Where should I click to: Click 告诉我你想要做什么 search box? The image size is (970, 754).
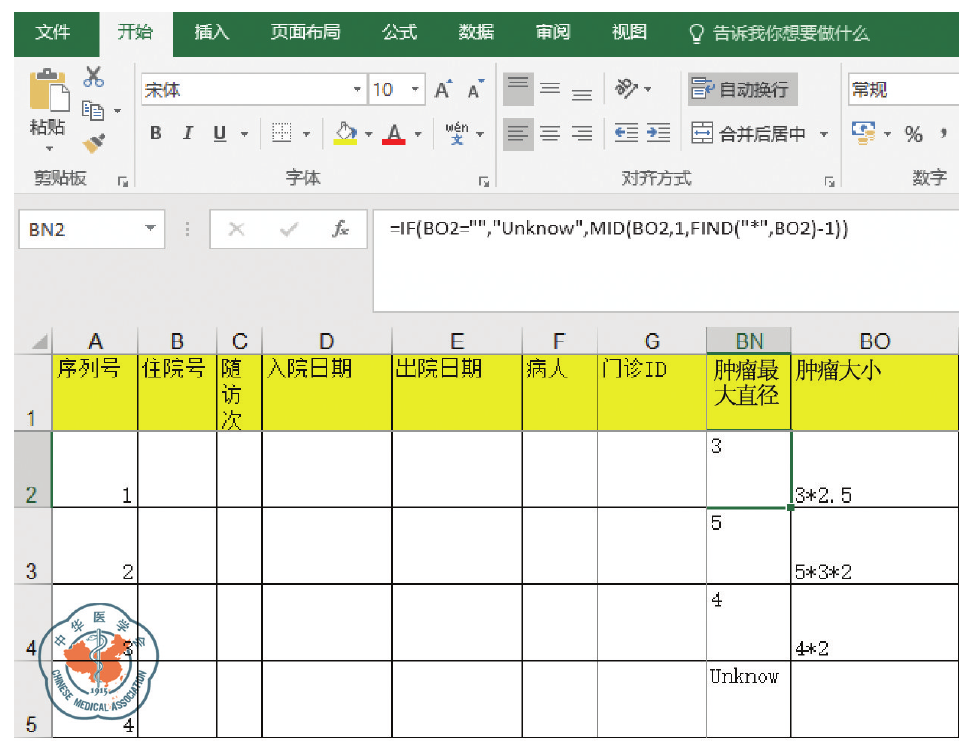[790, 33]
